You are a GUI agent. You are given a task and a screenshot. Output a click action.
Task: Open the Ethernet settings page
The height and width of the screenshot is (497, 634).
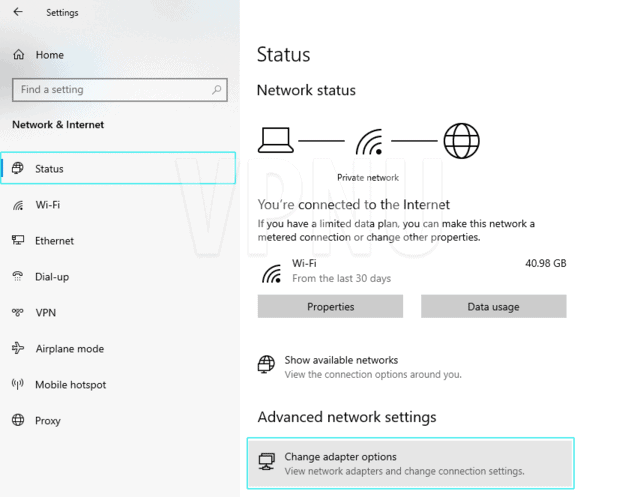(x=118, y=241)
